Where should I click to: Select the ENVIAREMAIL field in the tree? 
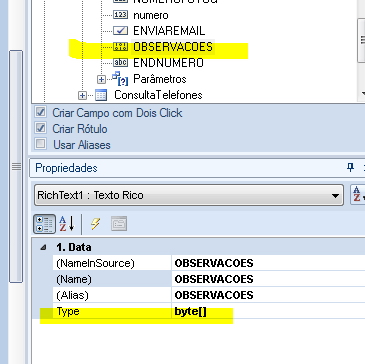[169, 31]
